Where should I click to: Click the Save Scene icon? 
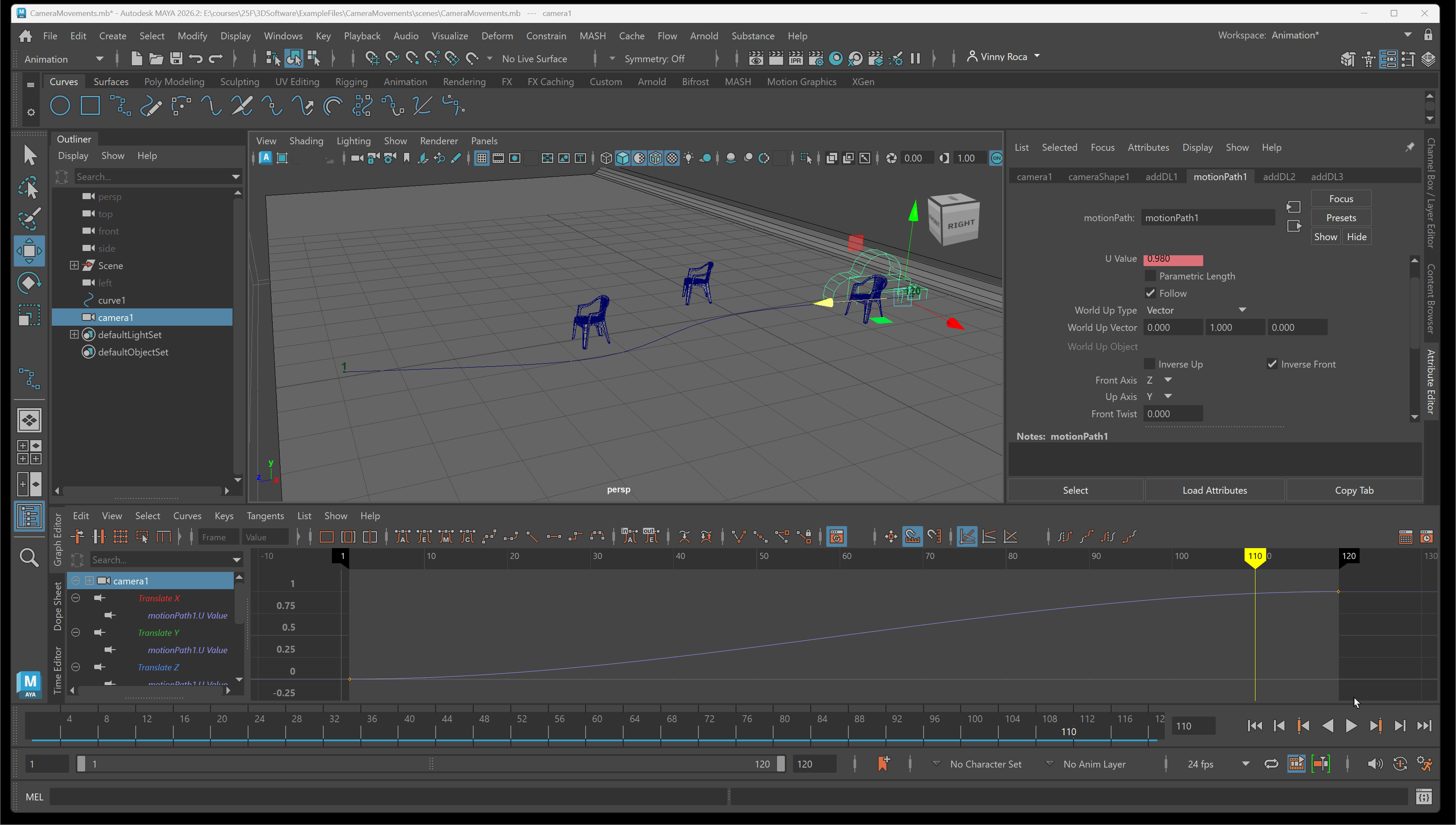click(x=176, y=58)
